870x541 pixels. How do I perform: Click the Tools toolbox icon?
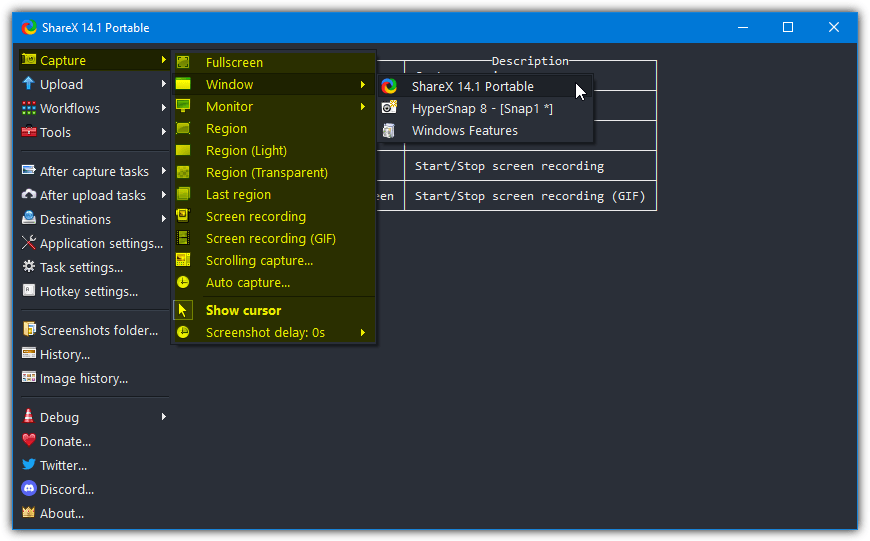point(29,132)
